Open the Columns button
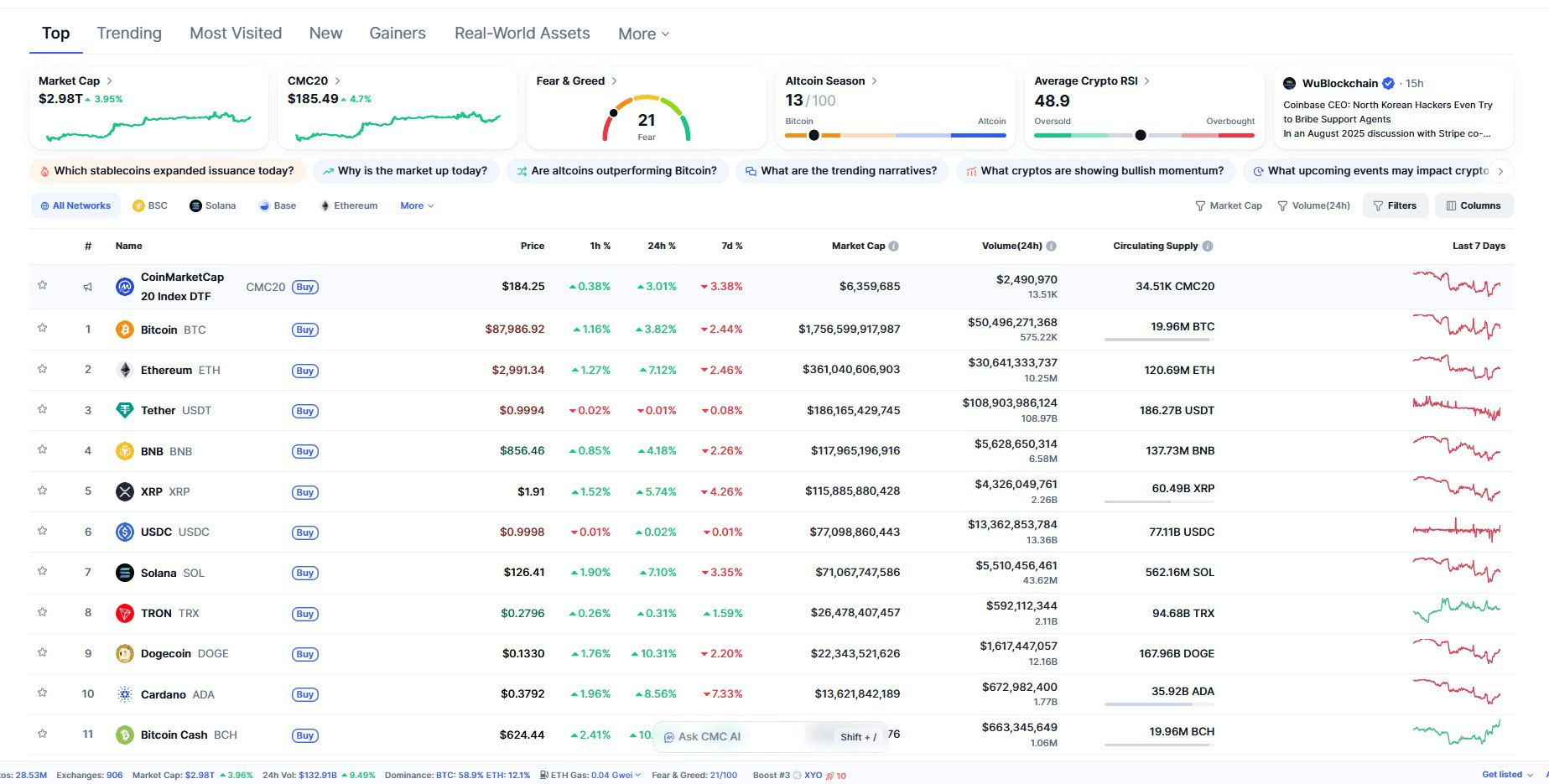 (1474, 206)
